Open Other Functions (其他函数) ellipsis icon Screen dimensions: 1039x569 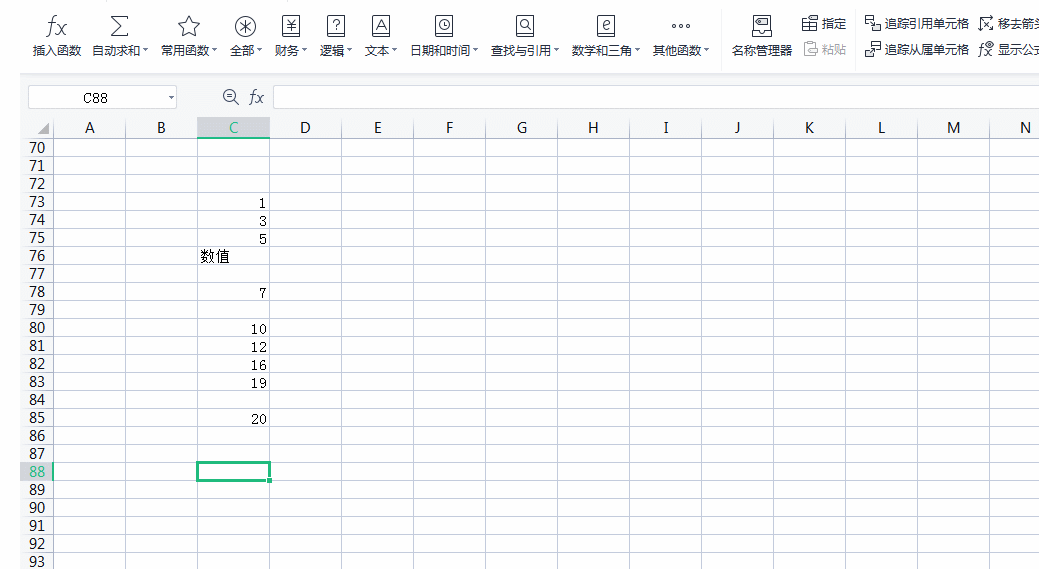[681, 26]
